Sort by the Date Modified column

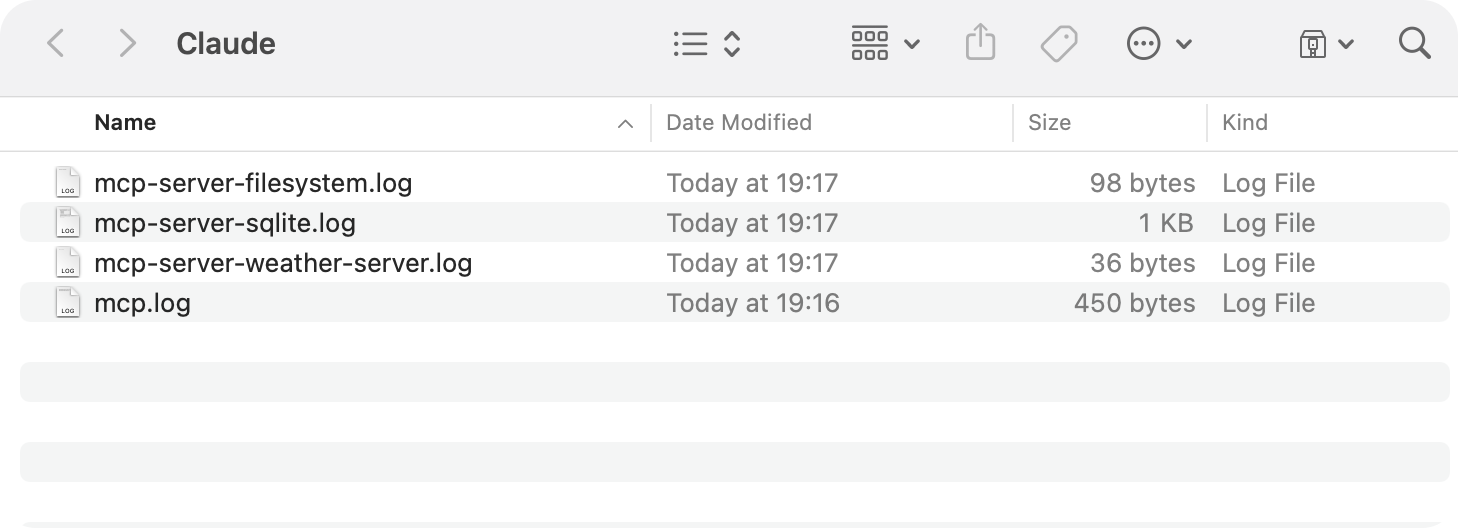coord(739,123)
